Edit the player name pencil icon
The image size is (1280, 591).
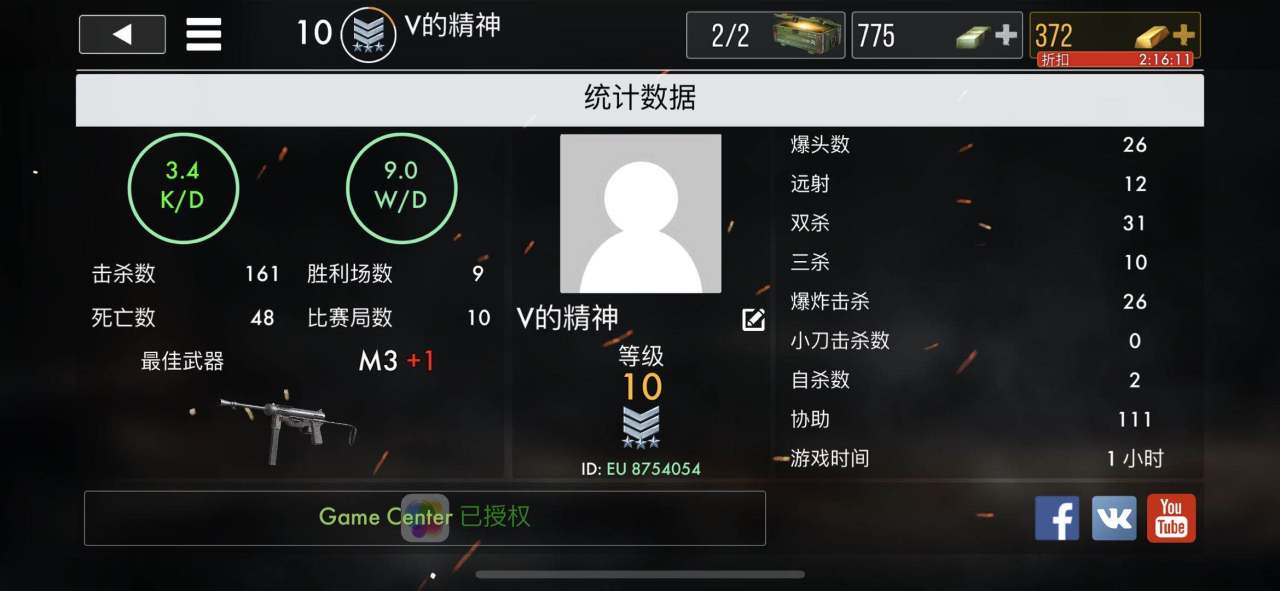[x=753, y=320]
